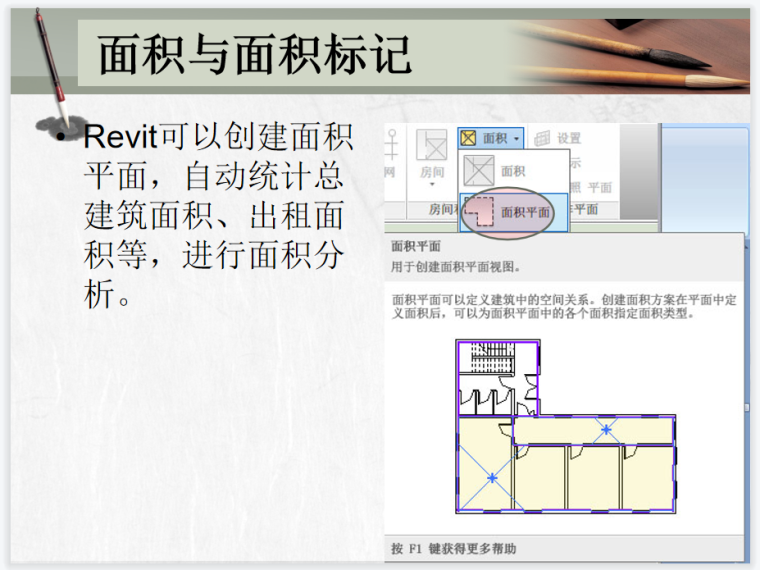Click the 设置 button label

point(569,138)
